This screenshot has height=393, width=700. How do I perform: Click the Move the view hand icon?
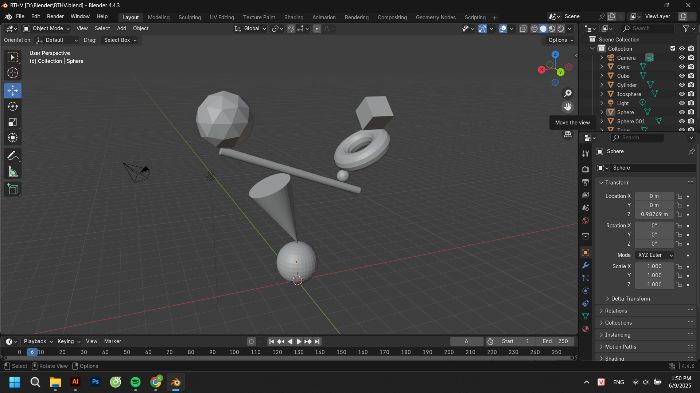[x=567, y=107]
